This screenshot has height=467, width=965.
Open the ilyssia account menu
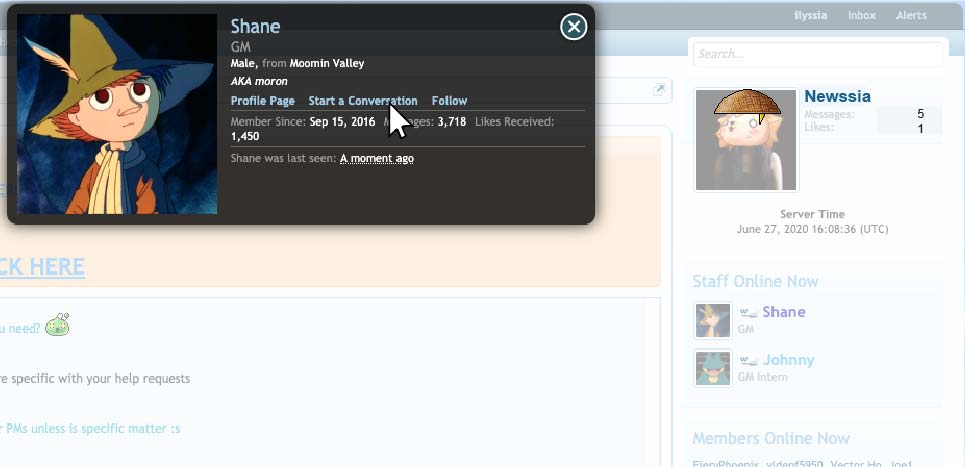[810, 15]
